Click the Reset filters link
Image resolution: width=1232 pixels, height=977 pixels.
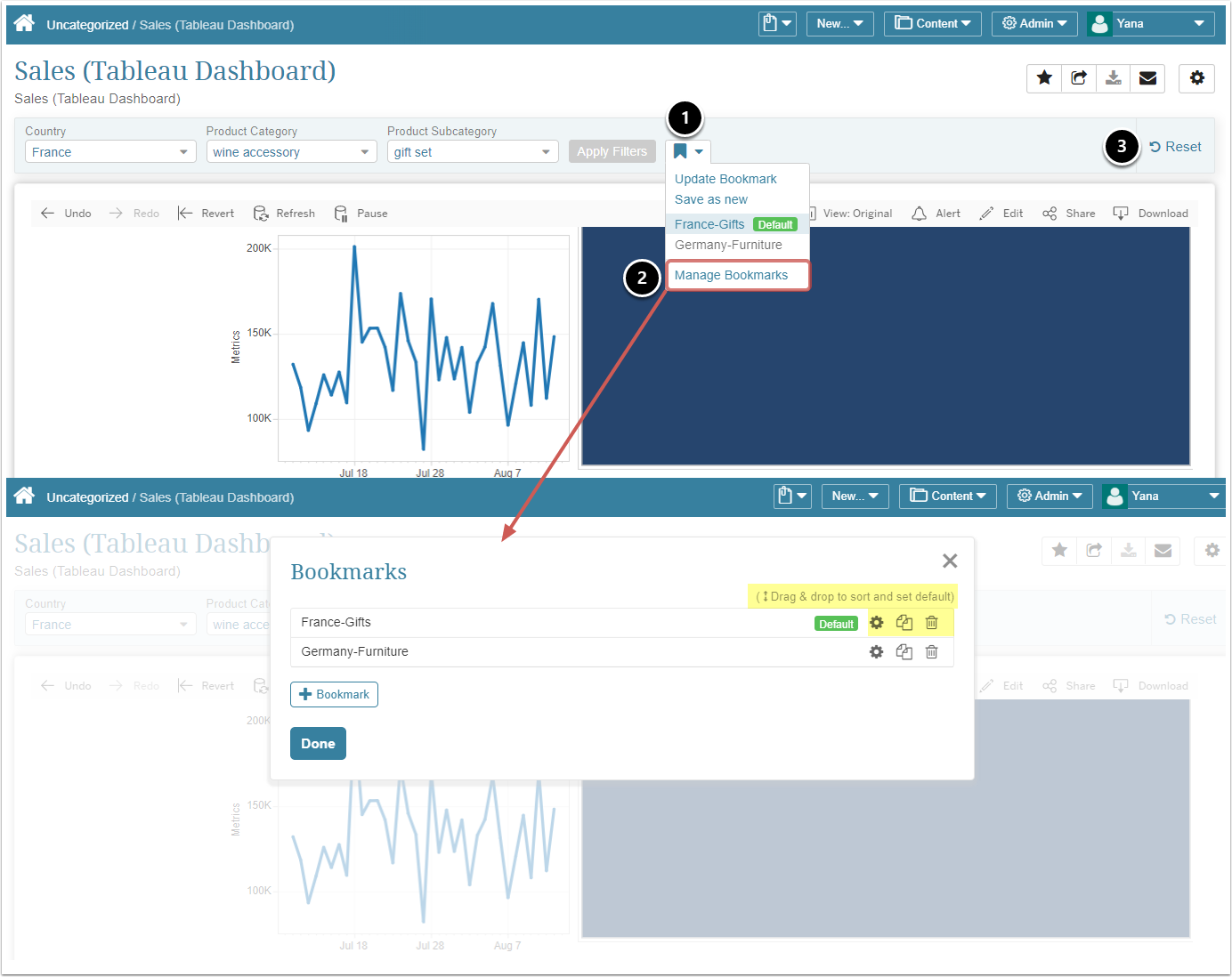tap(1175, 147)
